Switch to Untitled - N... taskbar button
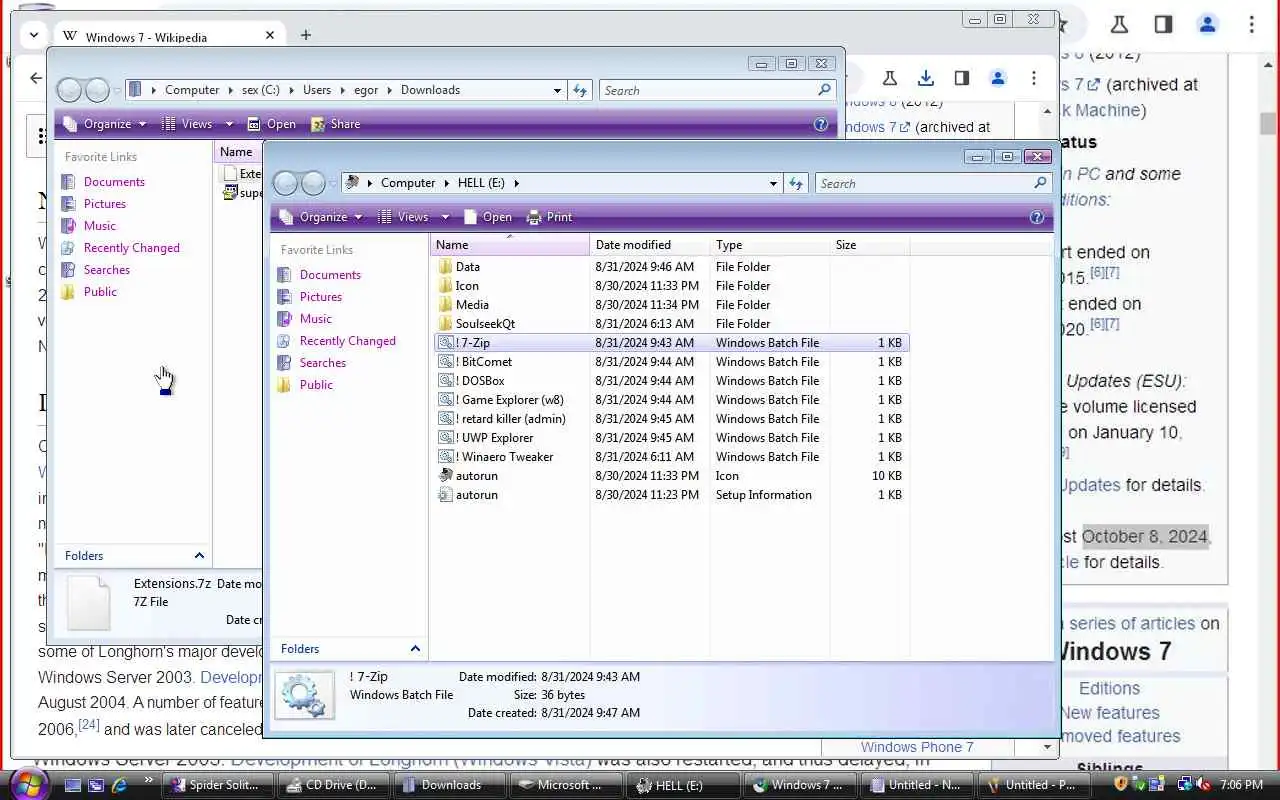 click(x=913, y=785)
